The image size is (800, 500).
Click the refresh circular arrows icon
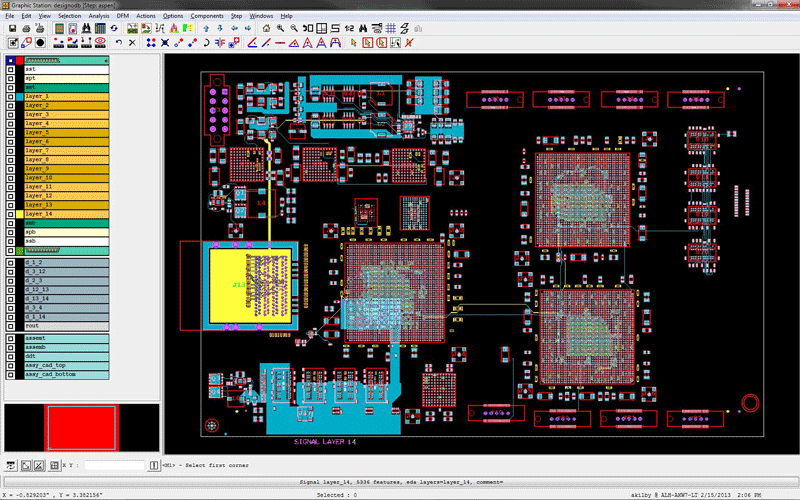point(114,29)
